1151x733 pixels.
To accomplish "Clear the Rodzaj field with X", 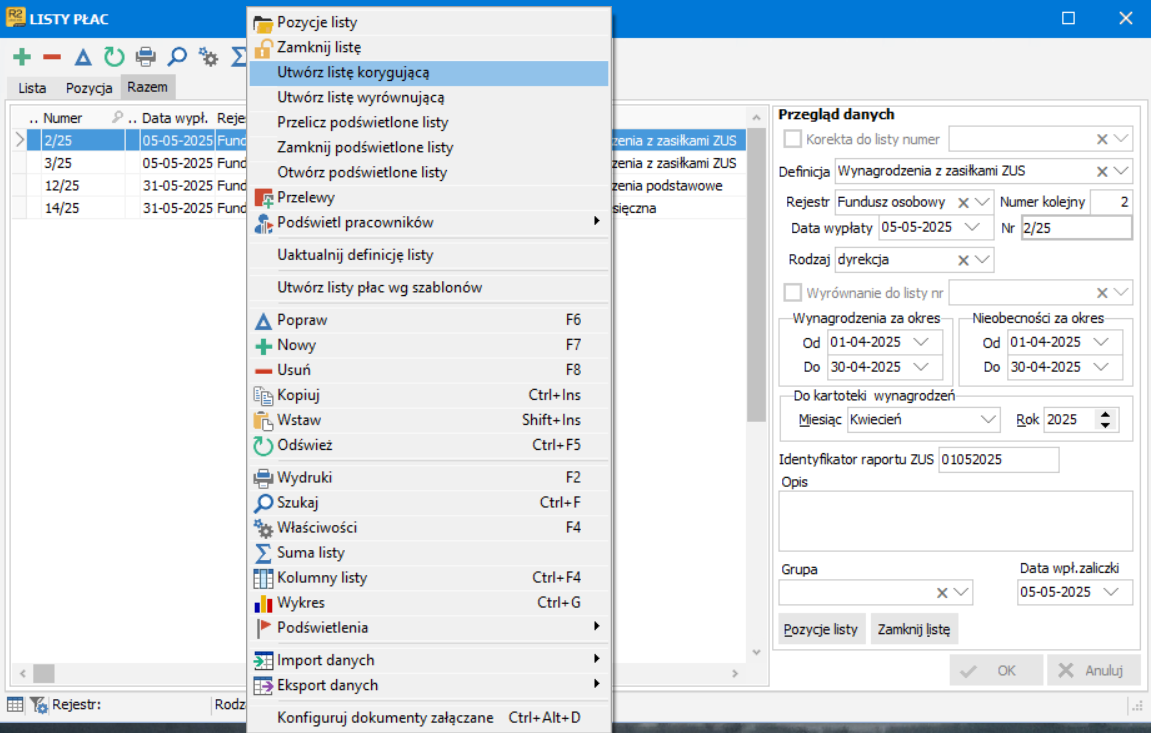I will (x=963, y=260).
